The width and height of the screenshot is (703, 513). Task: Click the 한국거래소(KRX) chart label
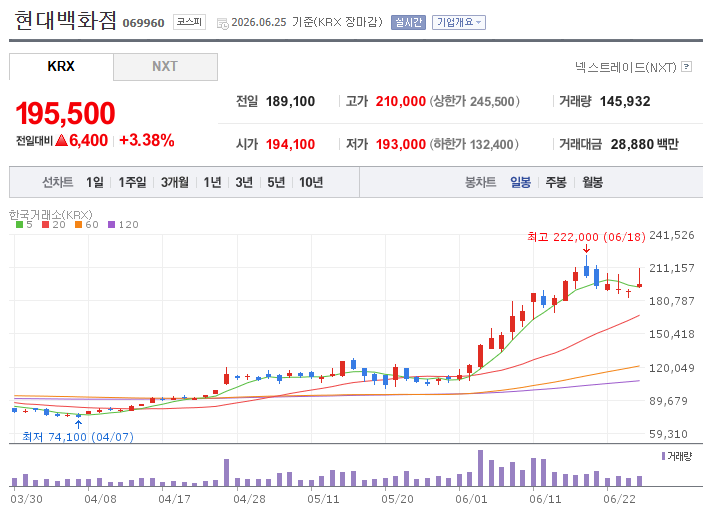(51, 214)
